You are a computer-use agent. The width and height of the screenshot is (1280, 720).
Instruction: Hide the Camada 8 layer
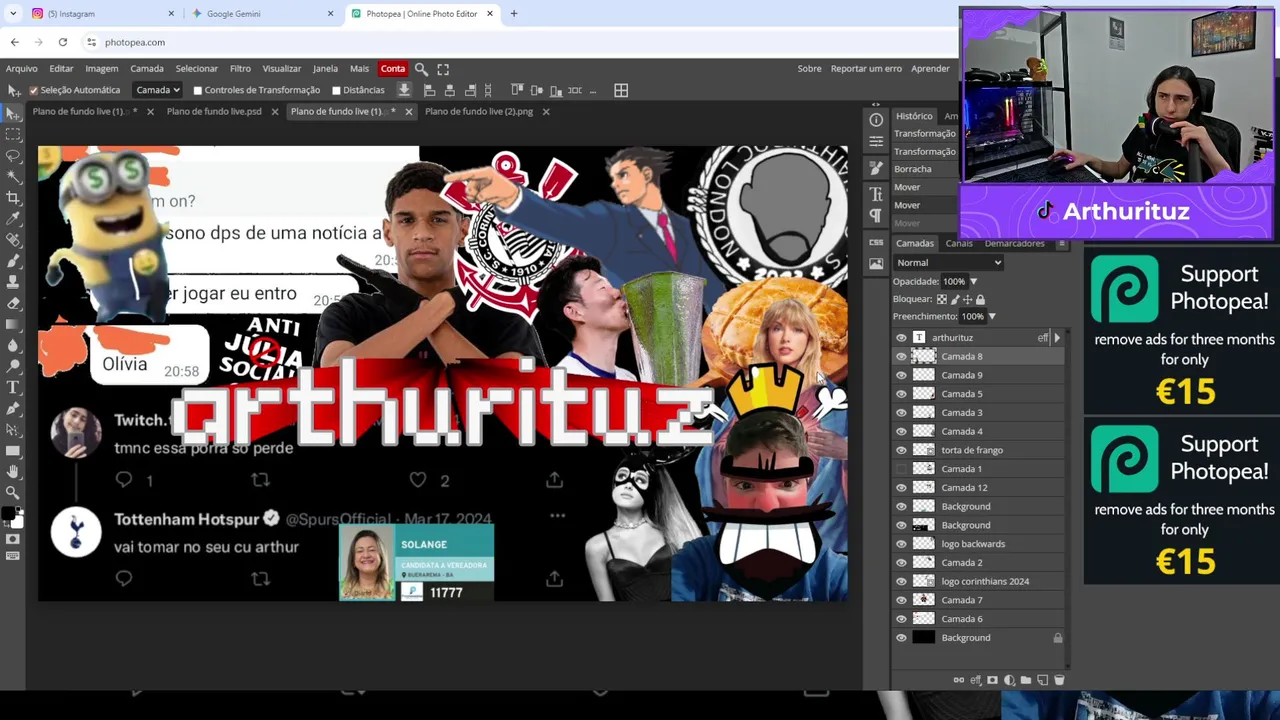[901, 357]
